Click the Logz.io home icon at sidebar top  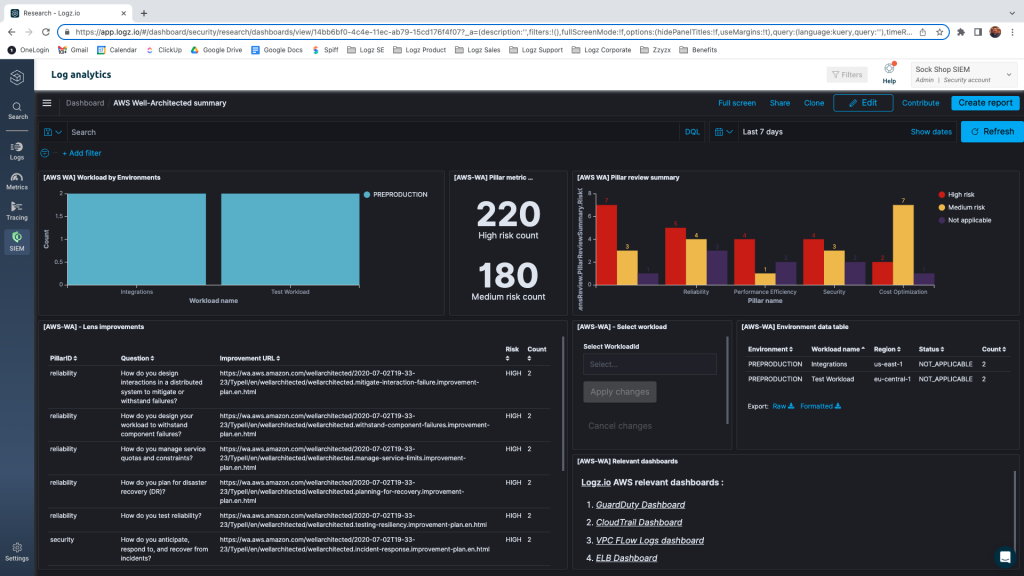(16, 76)
